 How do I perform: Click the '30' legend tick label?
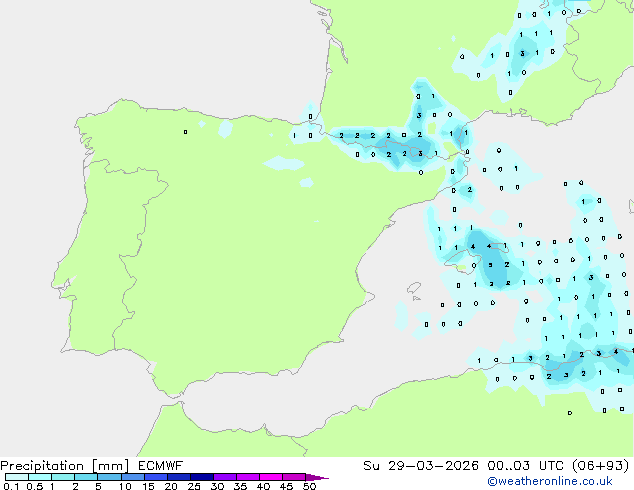[217, 486]
